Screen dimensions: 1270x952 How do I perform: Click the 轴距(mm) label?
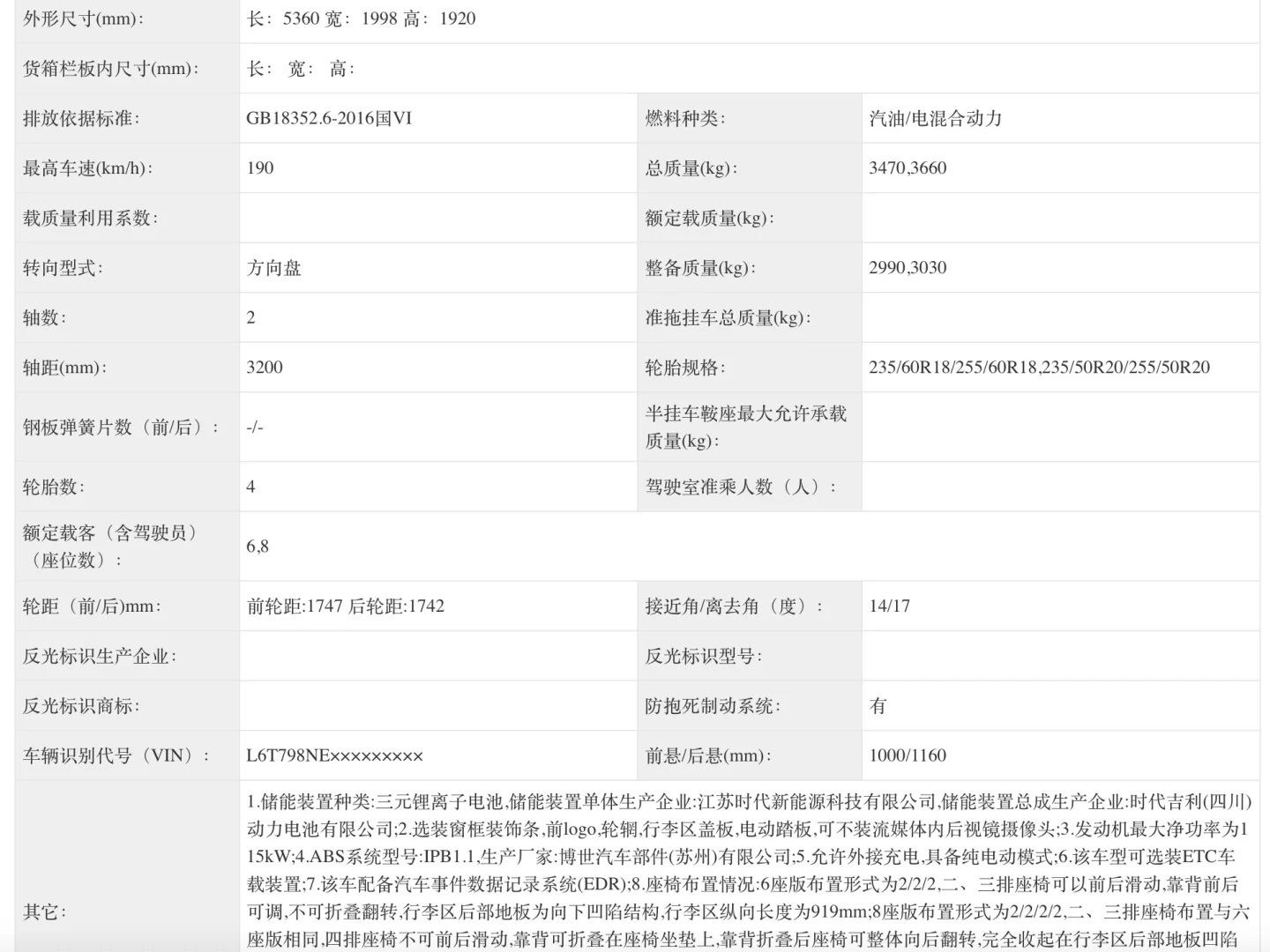point(64,368)
